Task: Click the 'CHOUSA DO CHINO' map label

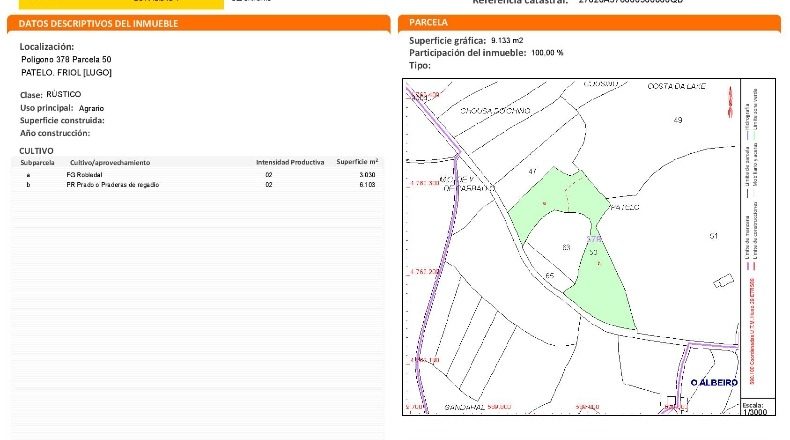Action: tap(495, 111)
